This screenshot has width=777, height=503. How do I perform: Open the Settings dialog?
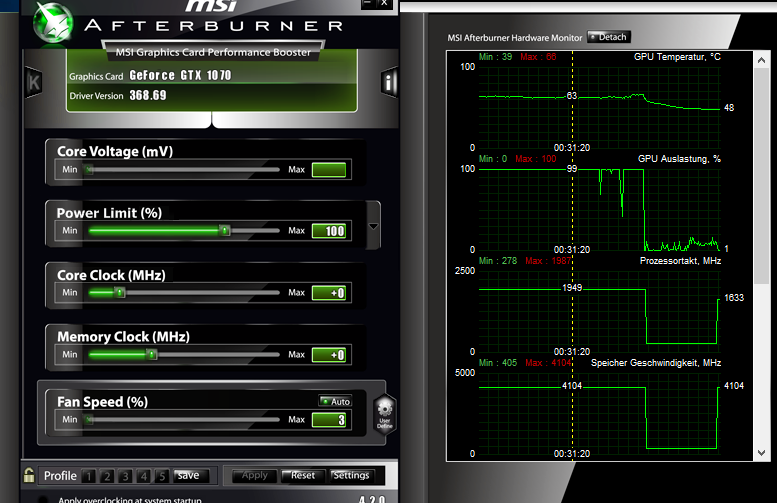pyautogui.click(x=352, y=476)
